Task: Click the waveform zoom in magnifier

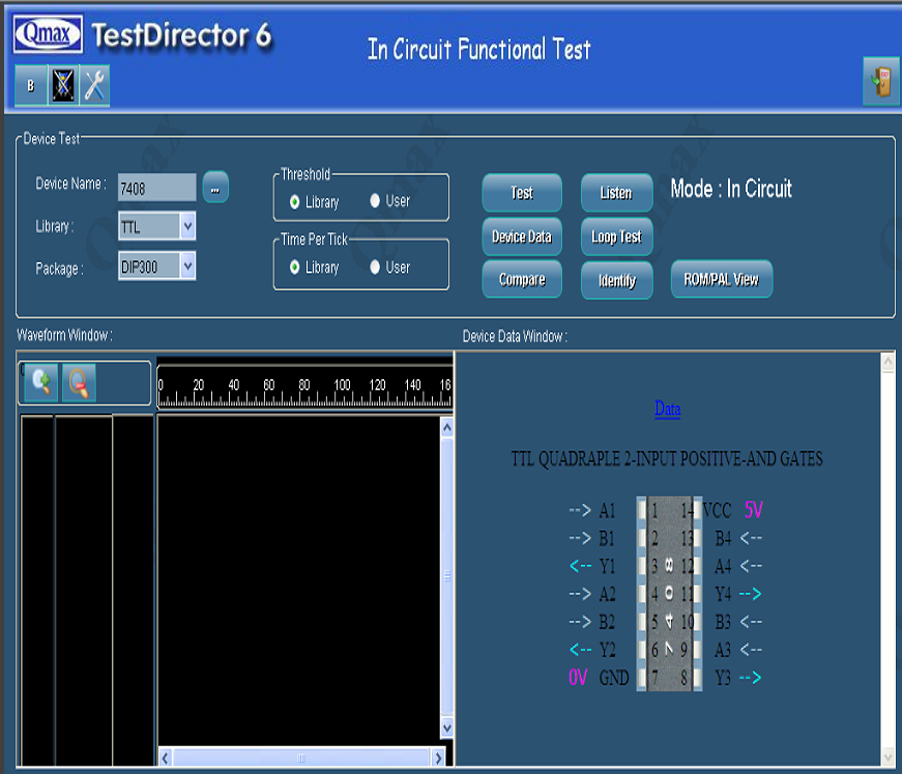Action: point(41,382)
